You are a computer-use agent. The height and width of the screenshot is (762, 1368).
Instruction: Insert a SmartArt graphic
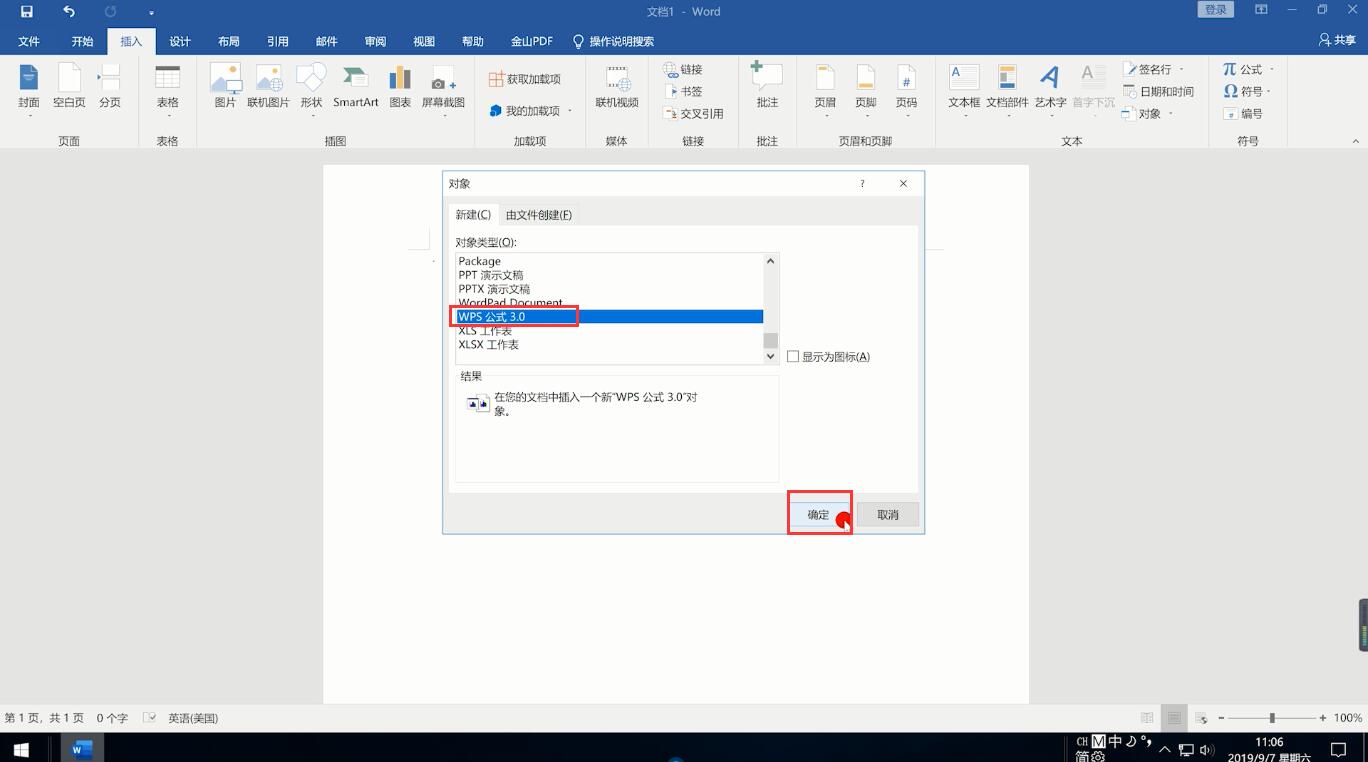pos(356,88)
